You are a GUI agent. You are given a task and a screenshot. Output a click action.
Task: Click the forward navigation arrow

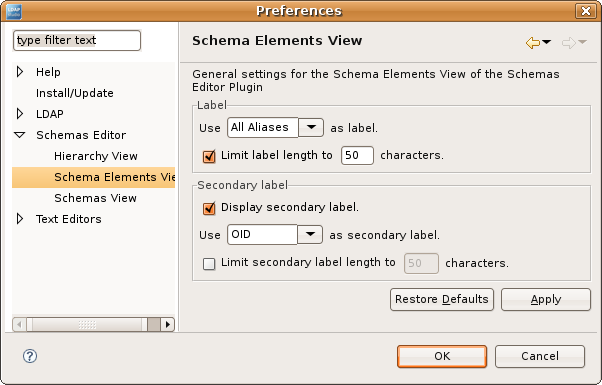point(569,43)
